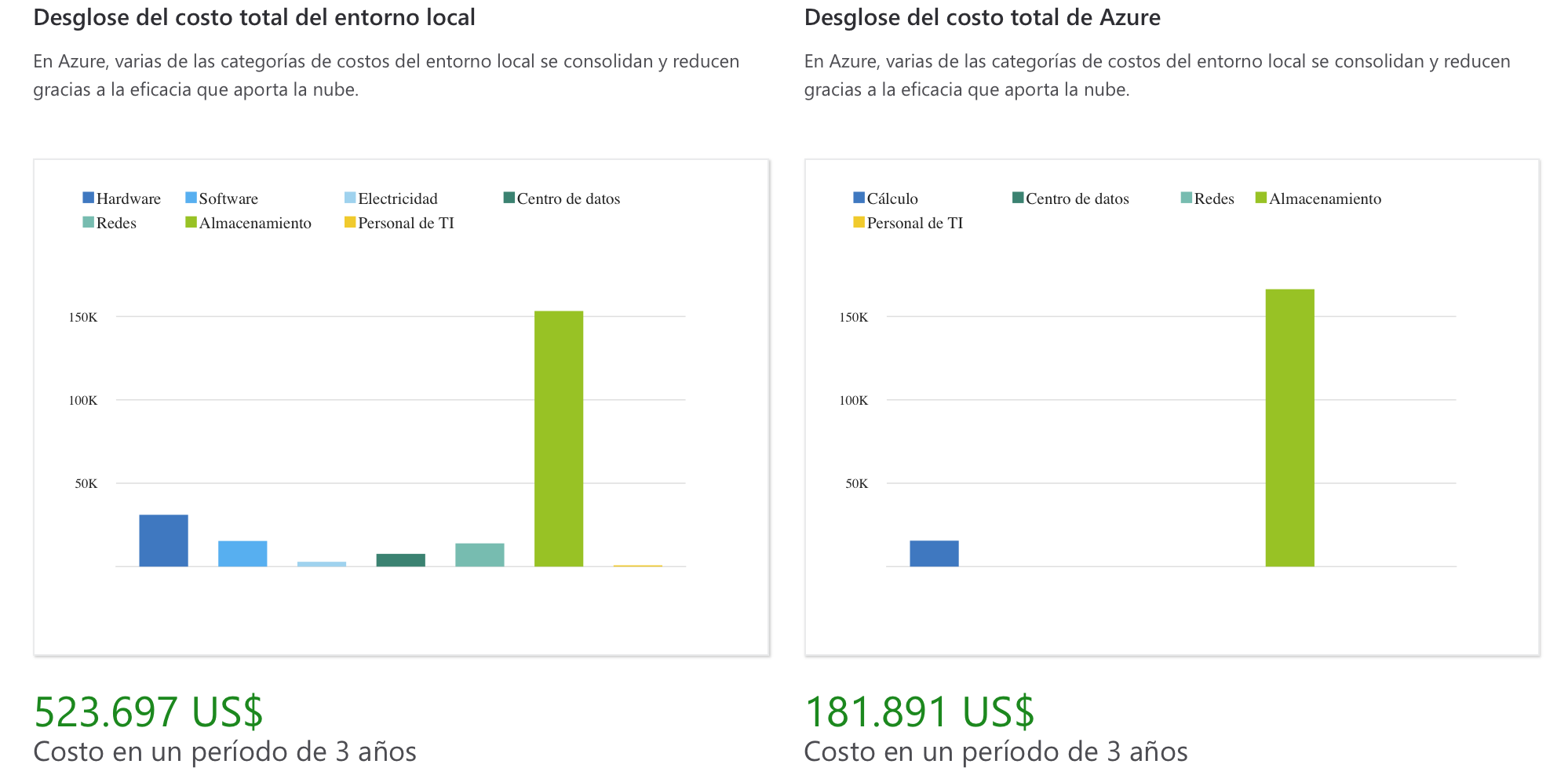Image resolution: width=1568 pixels, height=775 pixels.
Task: Toggle the Hardware legend label
Action: (x=129, y=198)
